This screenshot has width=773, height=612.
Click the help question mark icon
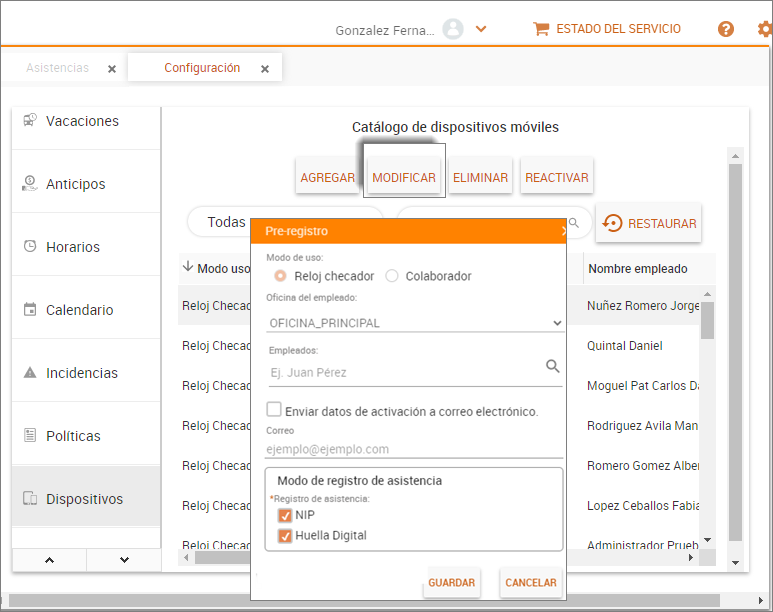(x=726, y=29)
